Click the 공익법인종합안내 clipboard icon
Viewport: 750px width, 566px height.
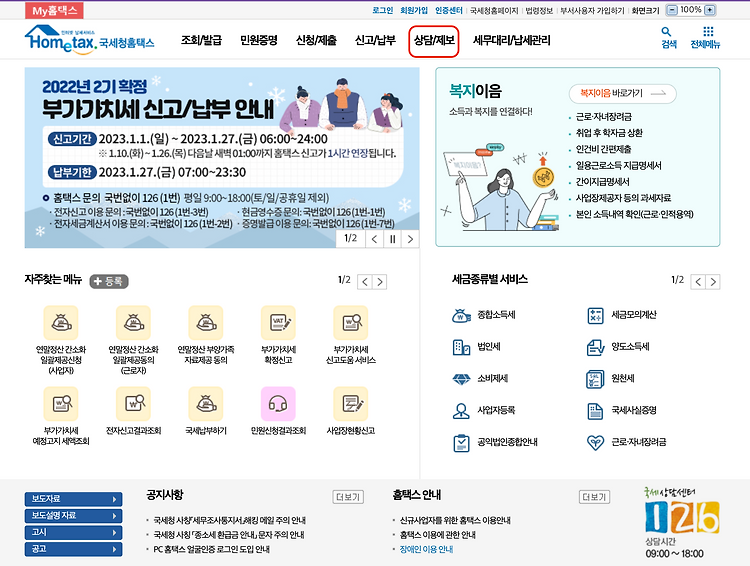click(x=461, y=443)
